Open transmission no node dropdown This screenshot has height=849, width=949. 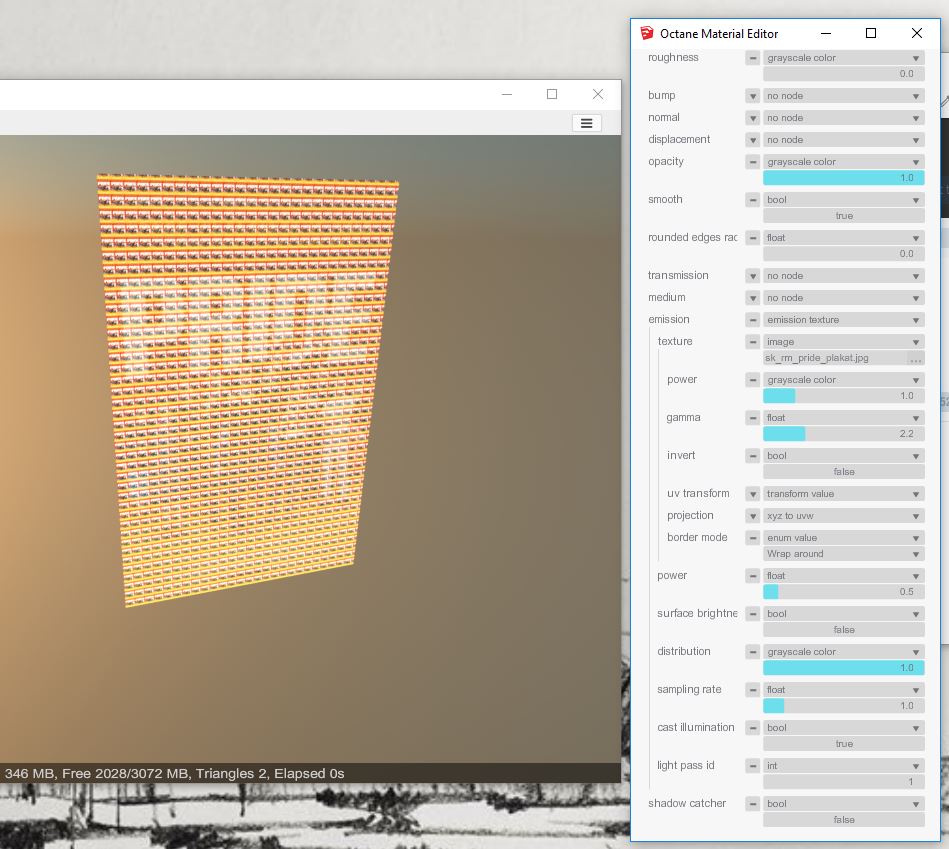coord(844,276)
